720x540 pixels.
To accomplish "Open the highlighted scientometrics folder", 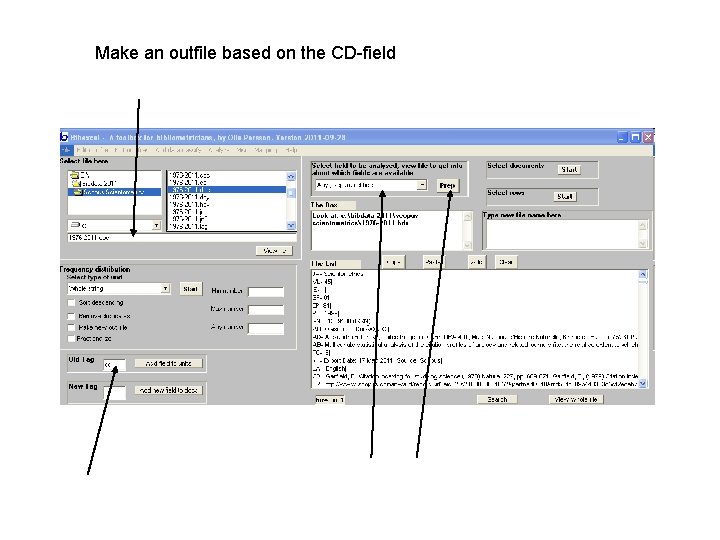I will click(113, 192).
